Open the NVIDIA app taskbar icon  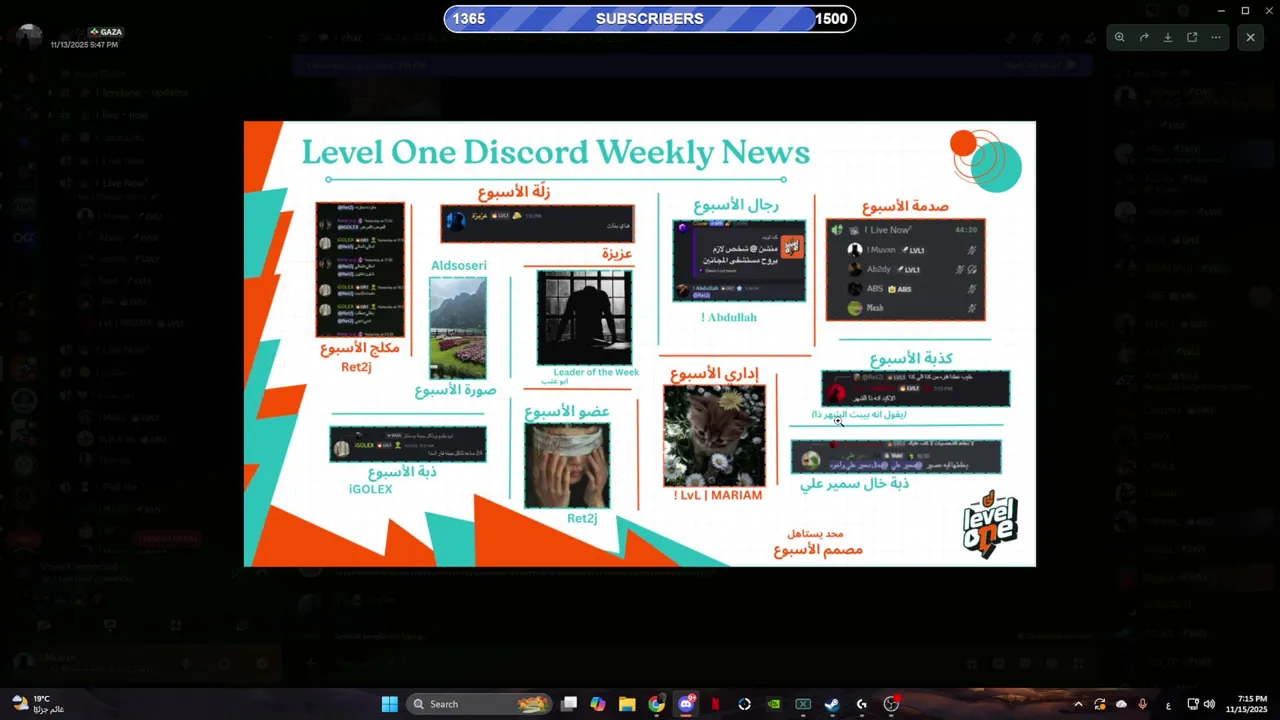click(773, 704)
